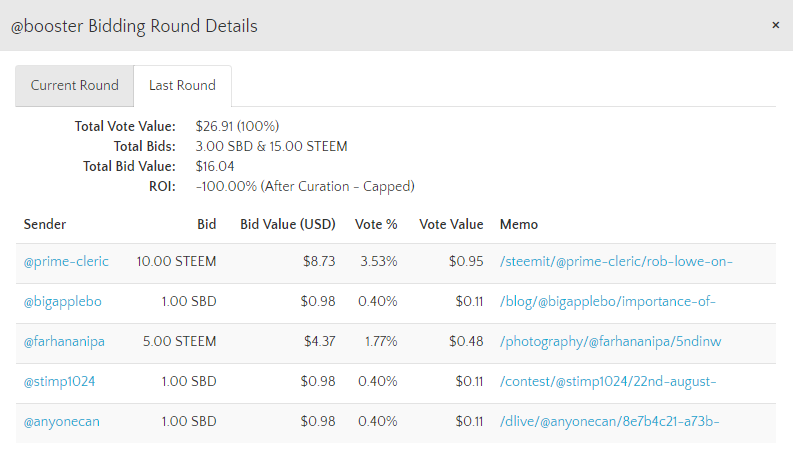
Task: Open @anyonecan sender profile link
Action: pos(62,421)
